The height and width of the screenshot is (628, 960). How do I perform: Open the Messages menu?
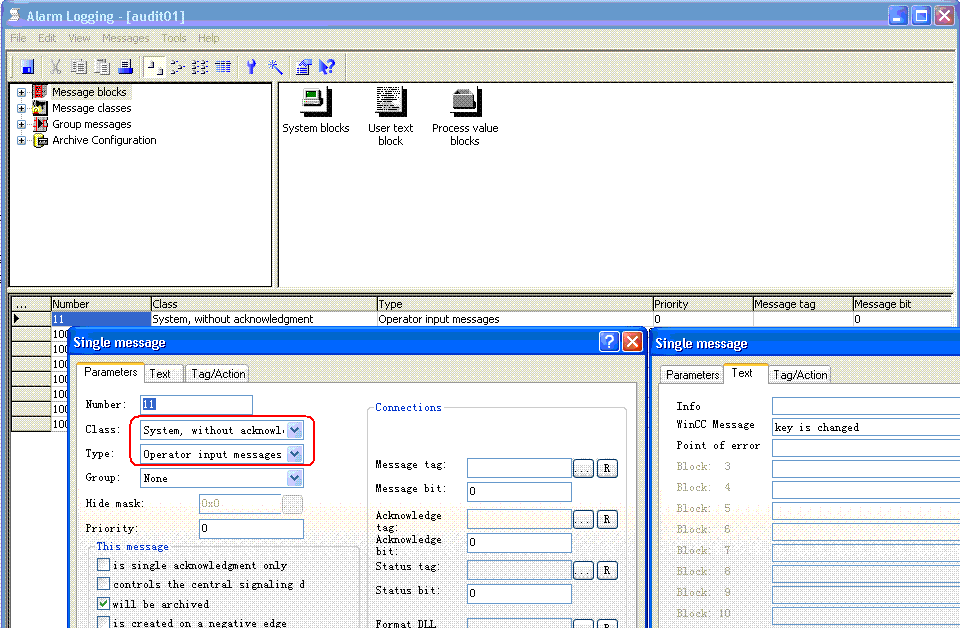126,38
